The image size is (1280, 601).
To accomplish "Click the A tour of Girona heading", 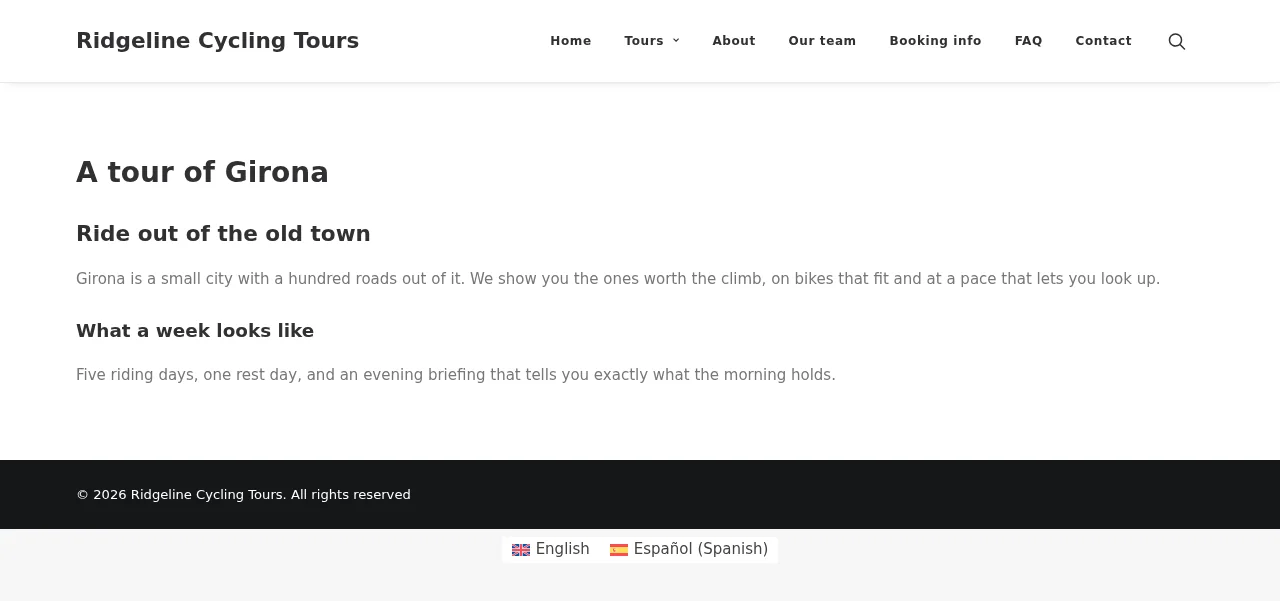I will click(x=202, y=172).
